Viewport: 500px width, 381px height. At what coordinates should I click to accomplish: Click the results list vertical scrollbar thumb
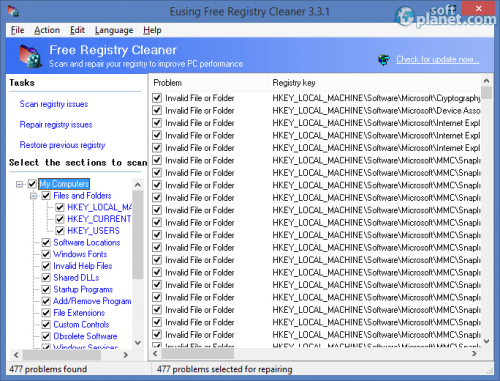(487, 93)
